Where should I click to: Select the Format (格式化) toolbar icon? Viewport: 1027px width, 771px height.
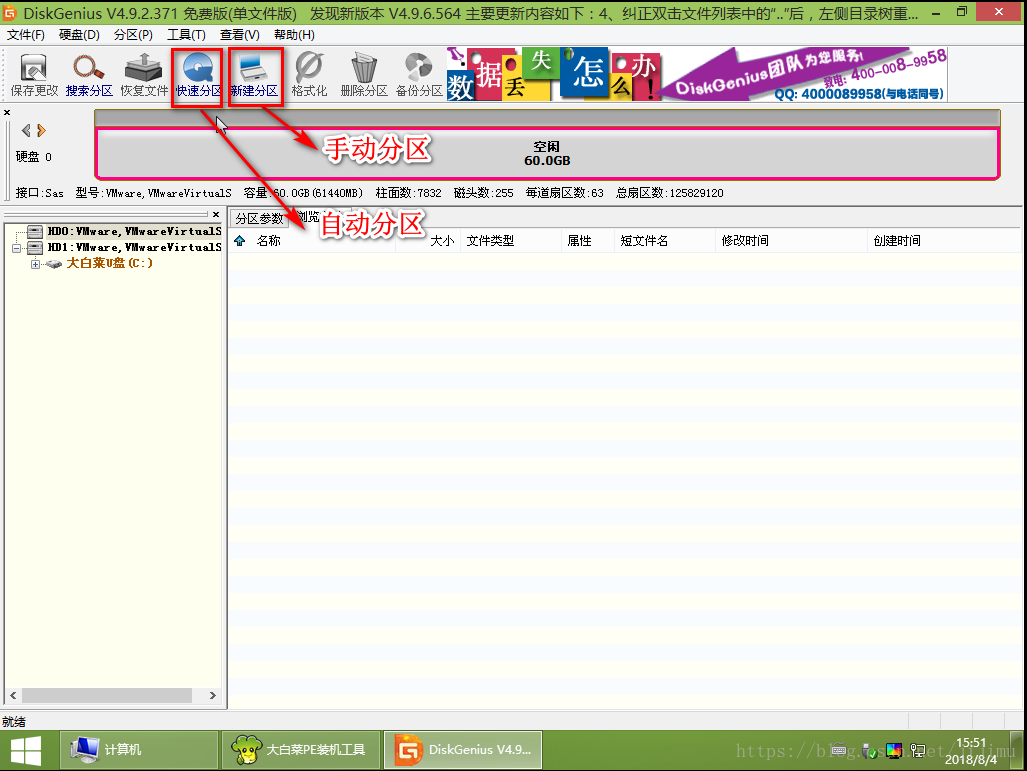coord(309,75)
